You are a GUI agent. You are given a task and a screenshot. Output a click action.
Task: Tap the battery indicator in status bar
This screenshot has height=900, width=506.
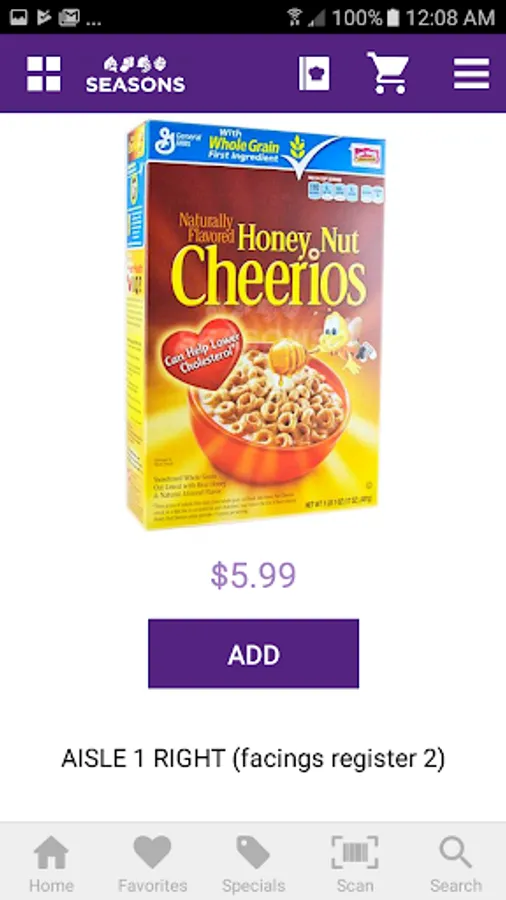393,17
